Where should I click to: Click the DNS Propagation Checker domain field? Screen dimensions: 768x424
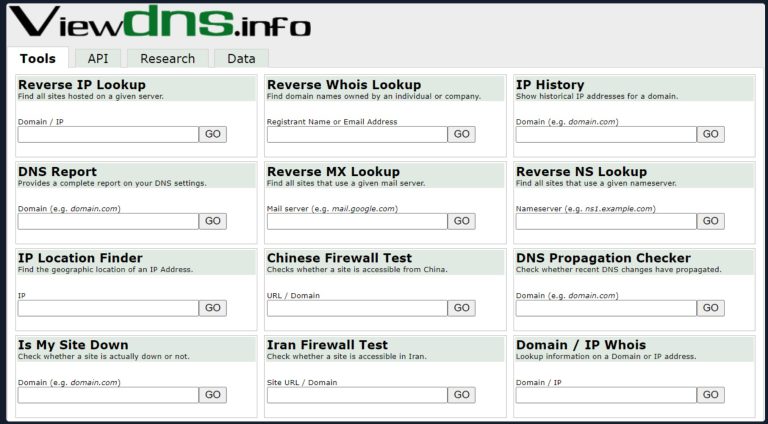tap(605, 308)
